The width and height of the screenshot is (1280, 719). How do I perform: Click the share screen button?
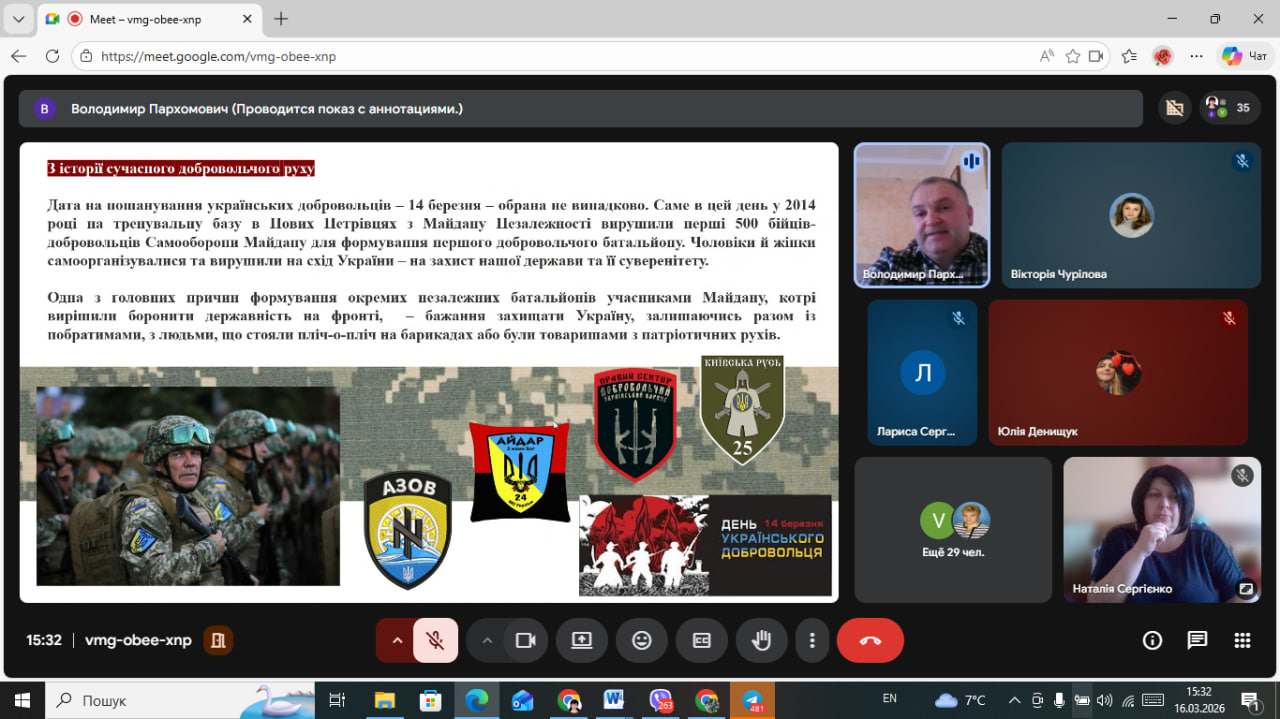point(582,641)
